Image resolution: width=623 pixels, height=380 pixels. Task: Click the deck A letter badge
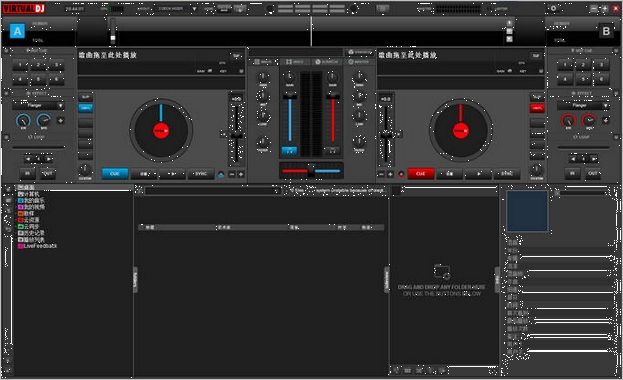click(17, 31)
